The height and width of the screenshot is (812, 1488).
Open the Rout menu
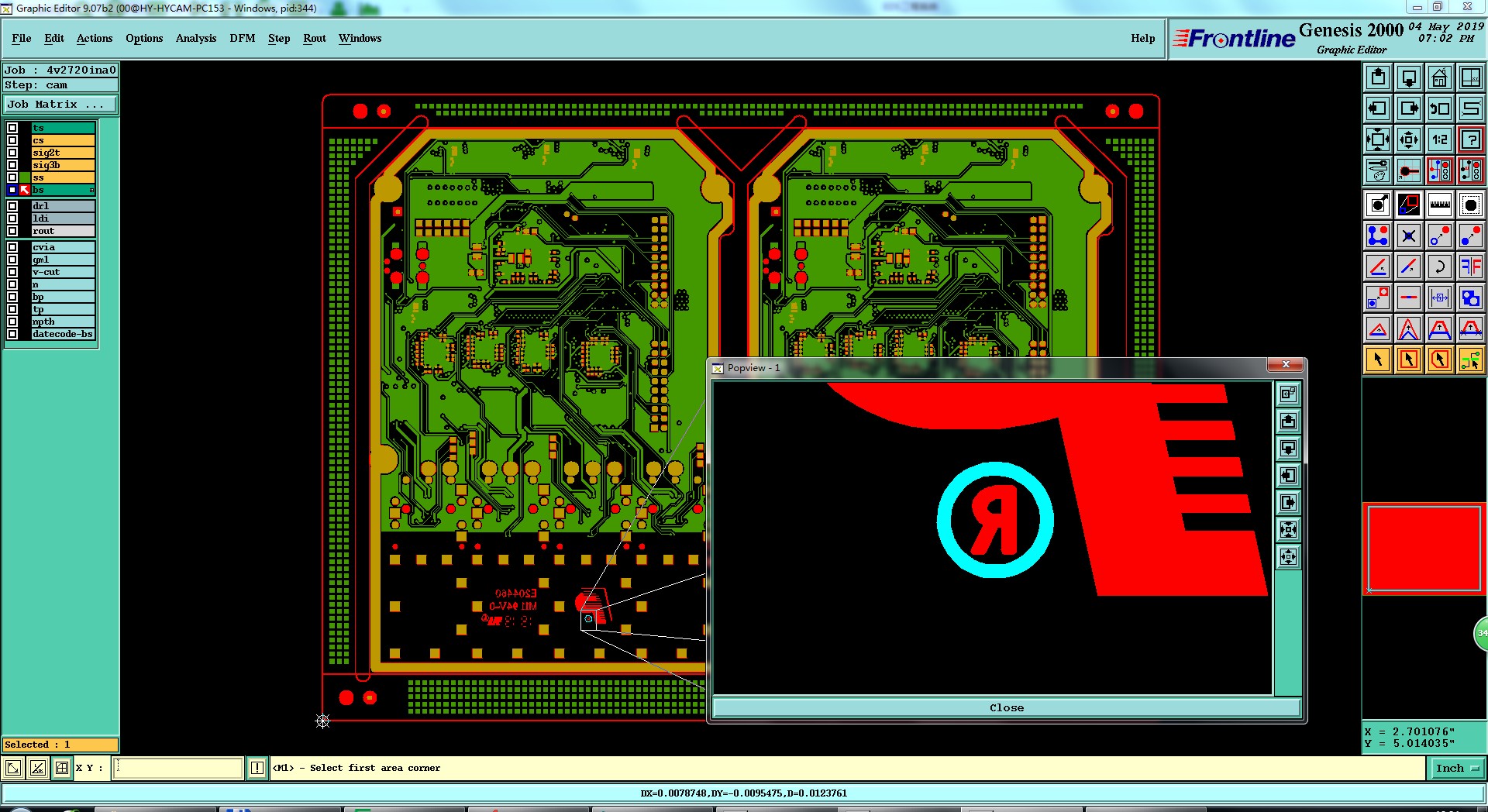pyautogui.click(x=315, y=38)
